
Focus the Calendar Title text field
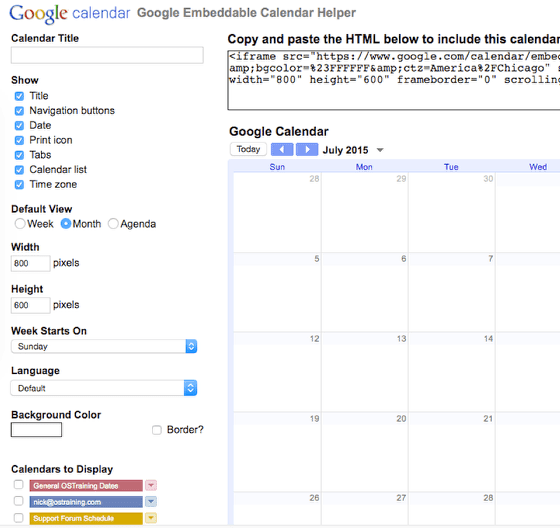(107, 55)
